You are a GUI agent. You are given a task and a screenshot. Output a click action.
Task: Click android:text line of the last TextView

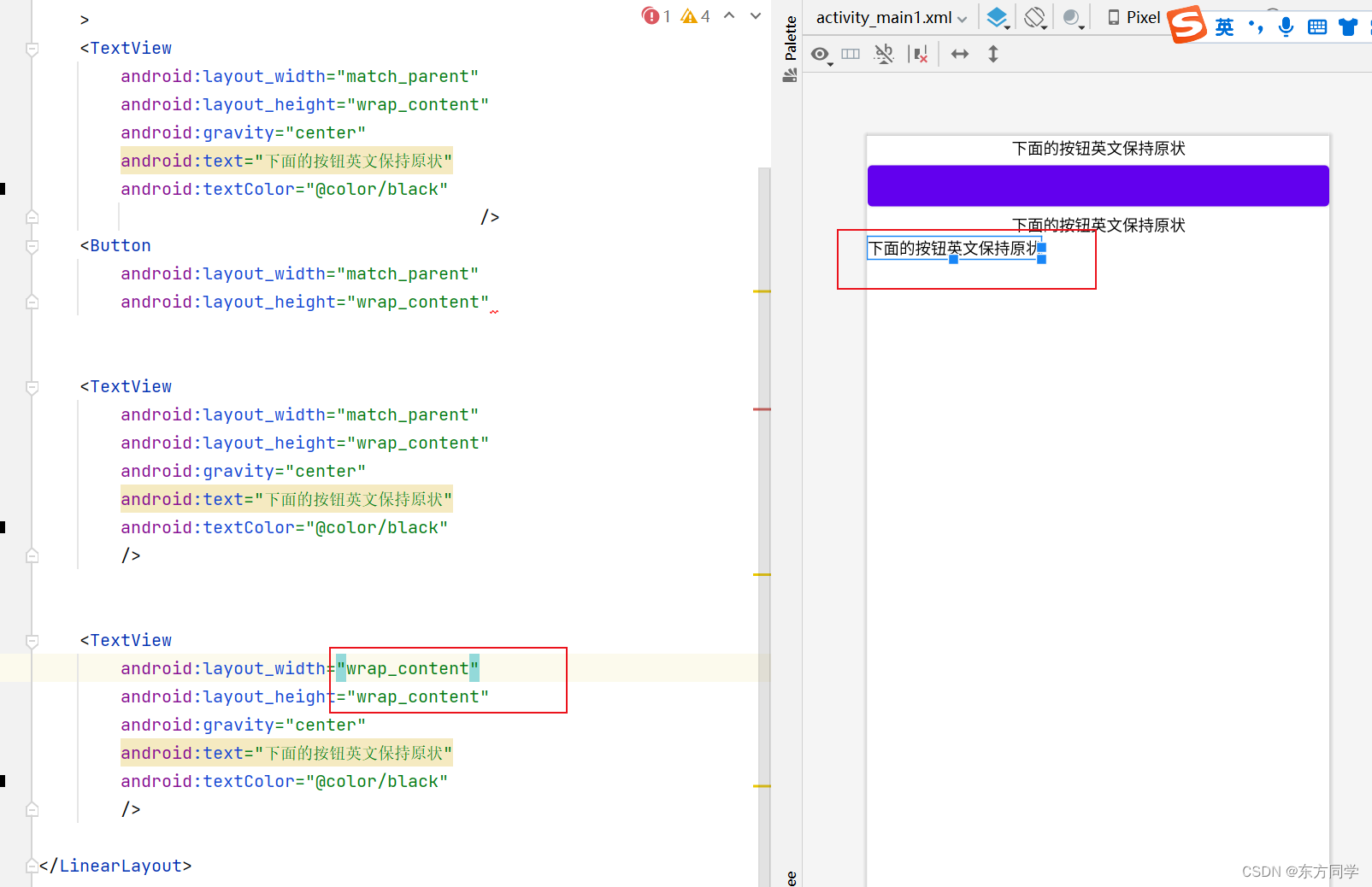[286, 753]
